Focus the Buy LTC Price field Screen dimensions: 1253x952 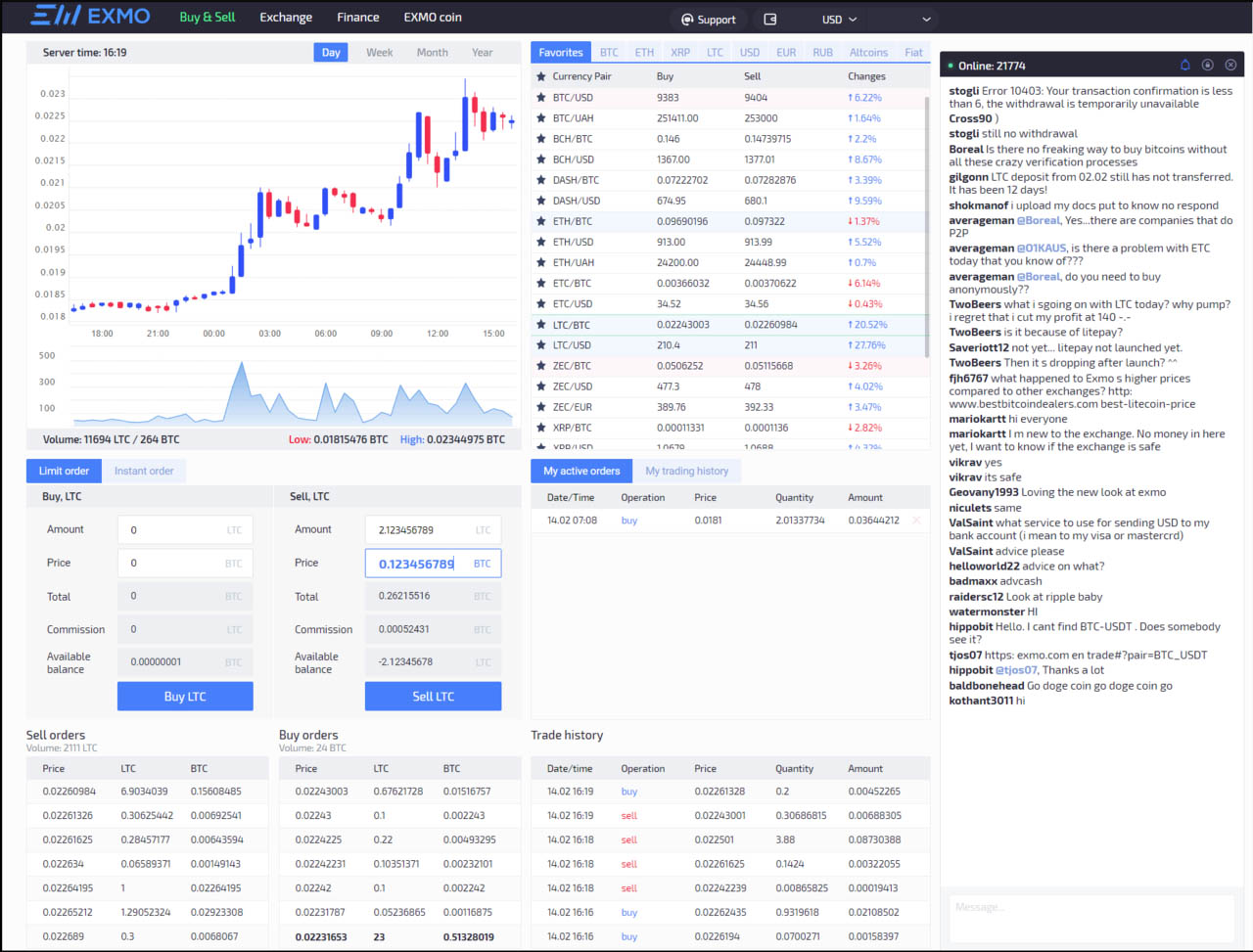tap(185, 563)
